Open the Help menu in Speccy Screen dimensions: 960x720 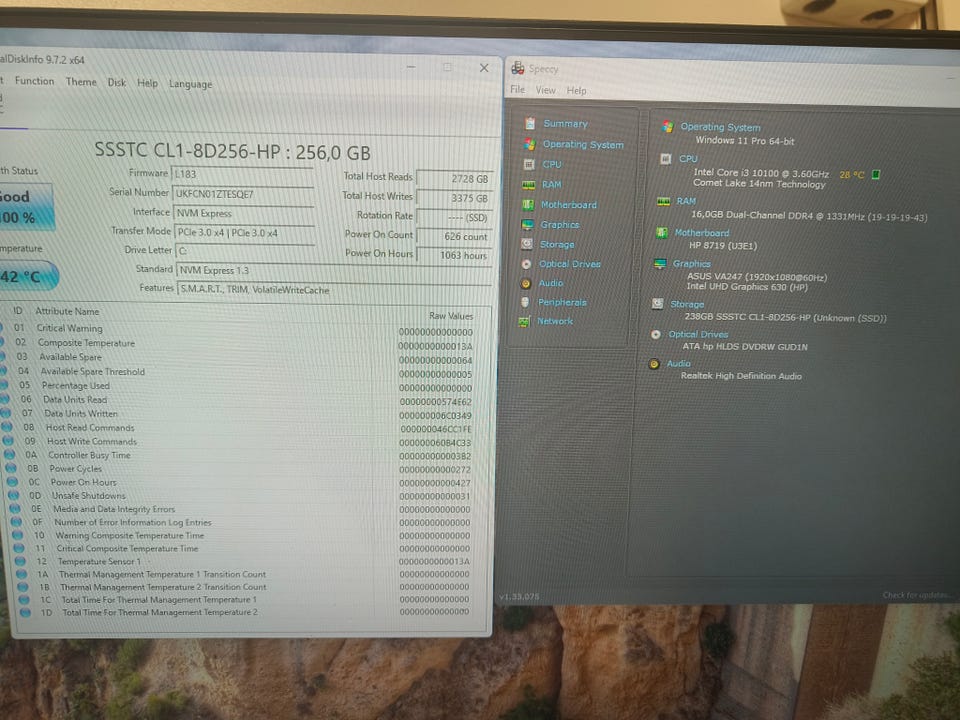(576, 91)
